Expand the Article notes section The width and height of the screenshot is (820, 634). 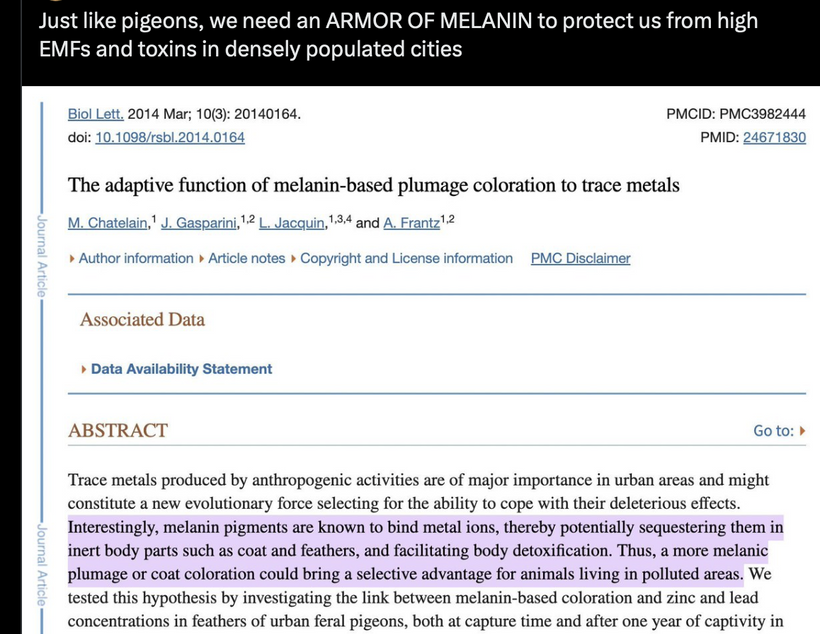coord(246,258)
